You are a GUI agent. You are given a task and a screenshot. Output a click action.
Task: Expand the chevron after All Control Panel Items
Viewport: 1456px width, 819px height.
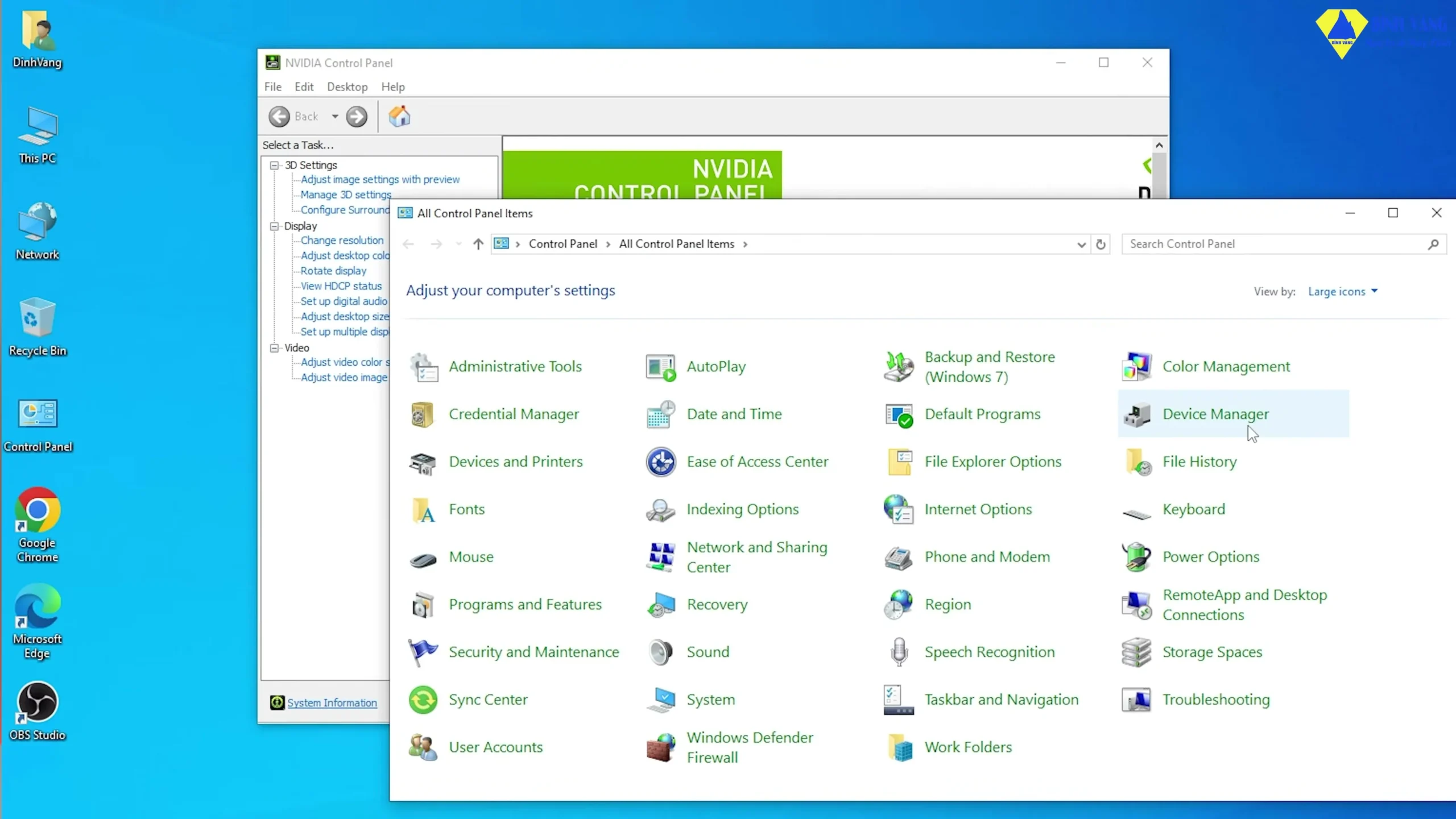[x=745, y=245]
